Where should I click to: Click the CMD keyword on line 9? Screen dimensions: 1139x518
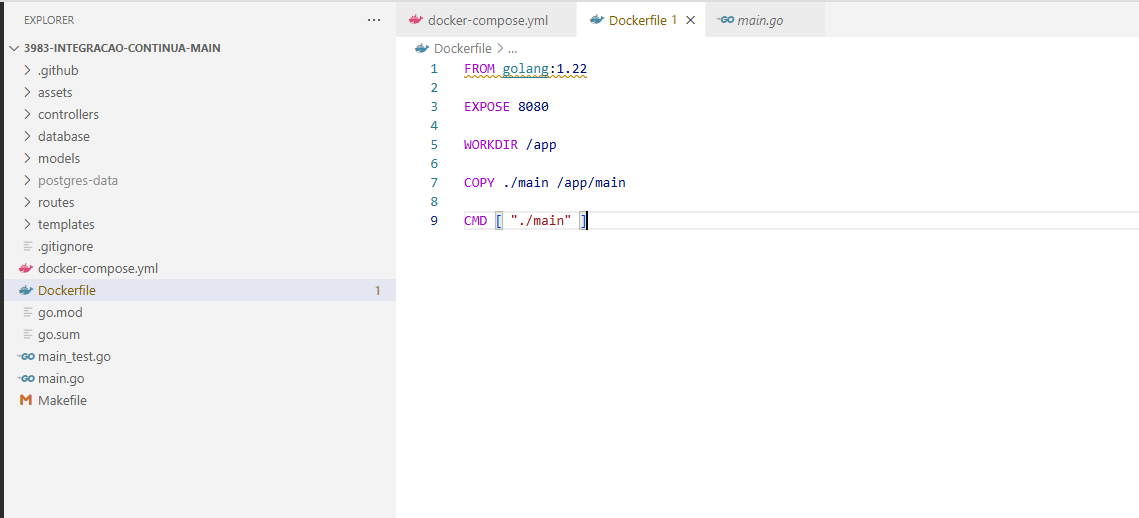pyautogui.click(x=476, y=220)
